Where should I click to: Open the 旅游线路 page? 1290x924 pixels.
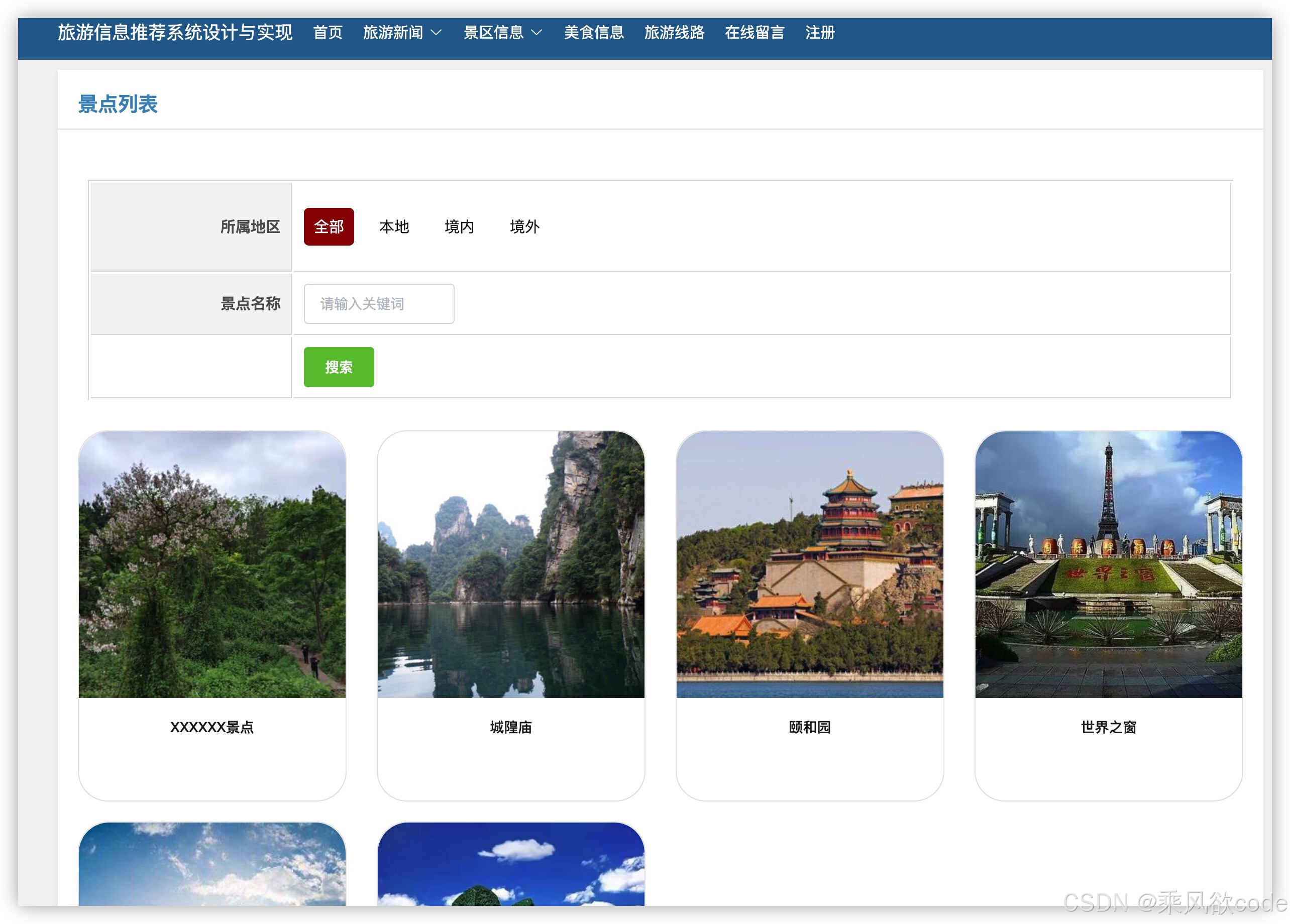click(x=675, y=33)
